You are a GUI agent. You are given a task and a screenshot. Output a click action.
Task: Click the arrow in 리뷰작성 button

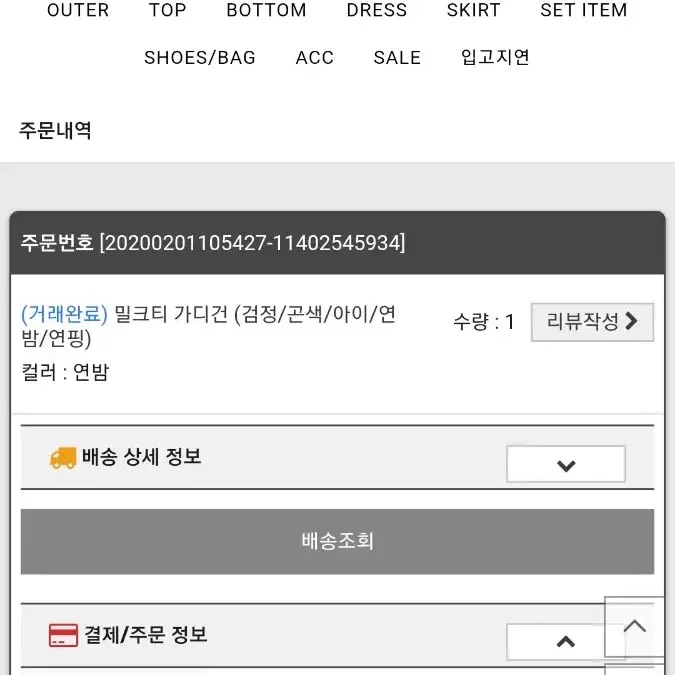click(631, 321)
